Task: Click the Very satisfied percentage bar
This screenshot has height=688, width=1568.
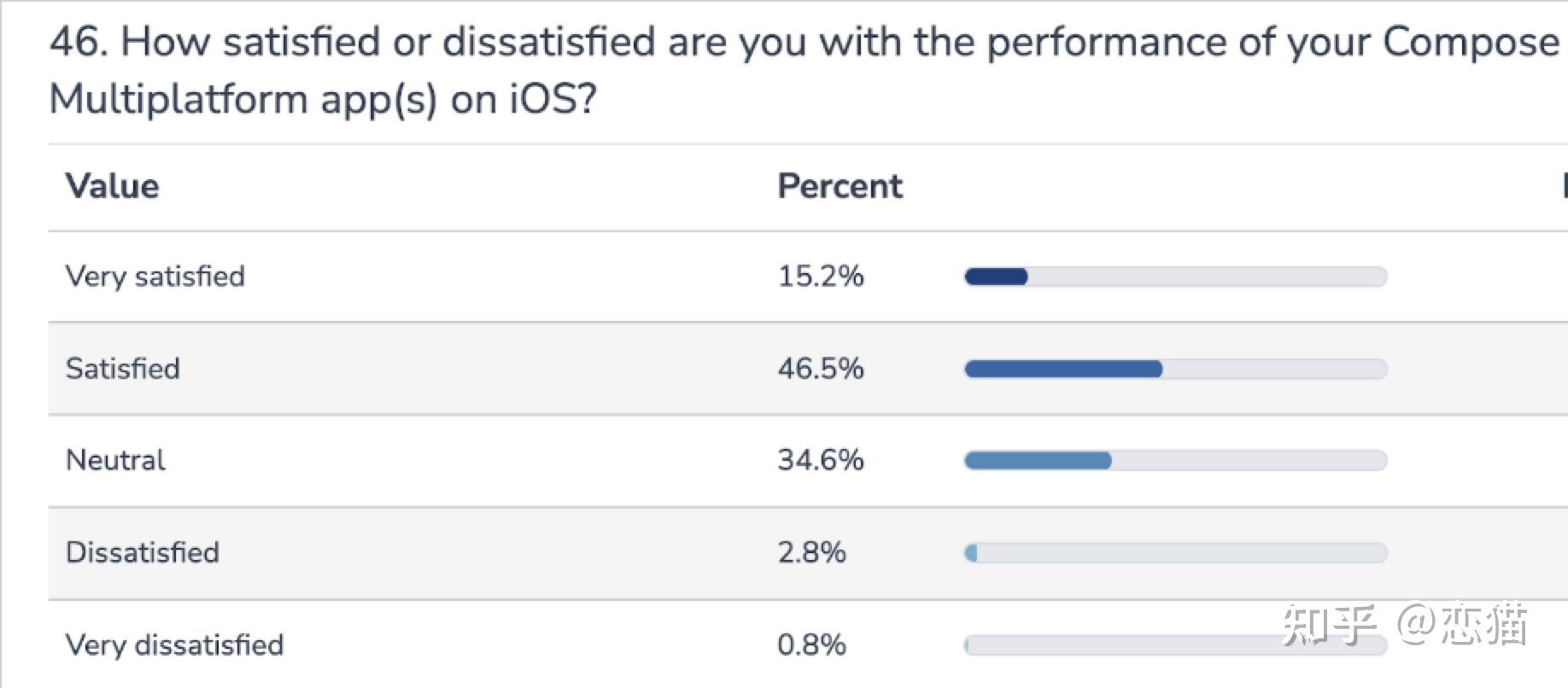Action: (x=1175, y=277)
